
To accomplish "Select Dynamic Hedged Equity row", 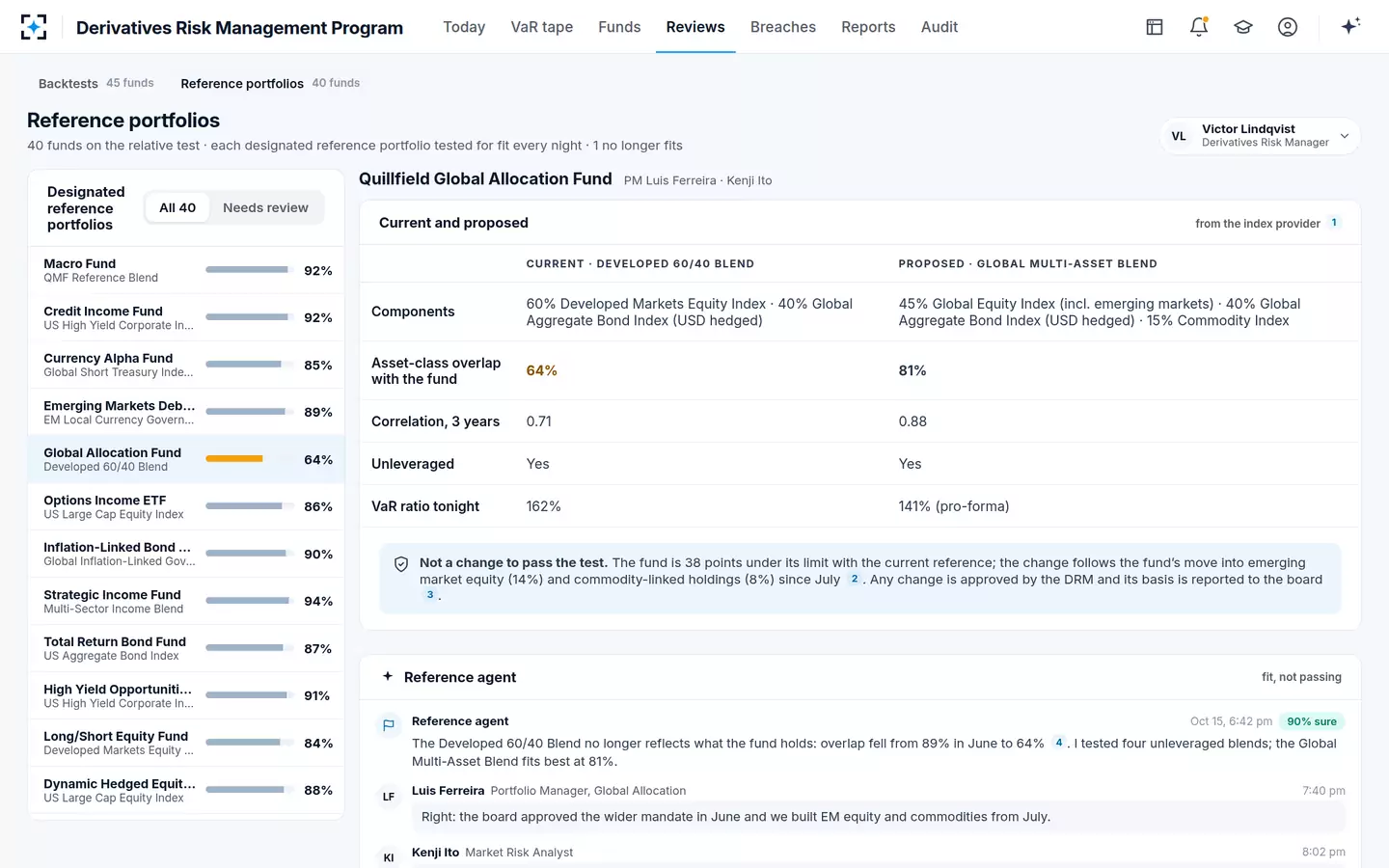I will pos(186,790).
